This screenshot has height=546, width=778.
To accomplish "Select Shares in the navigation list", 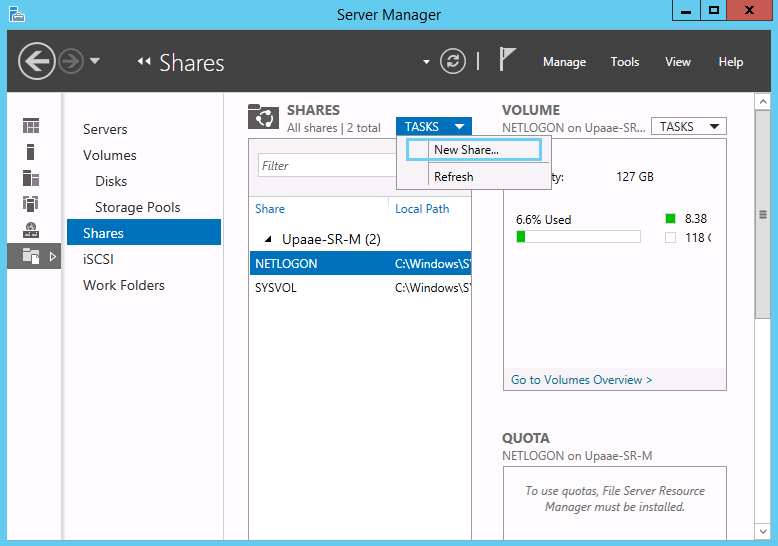I will (x=144, y=232).
